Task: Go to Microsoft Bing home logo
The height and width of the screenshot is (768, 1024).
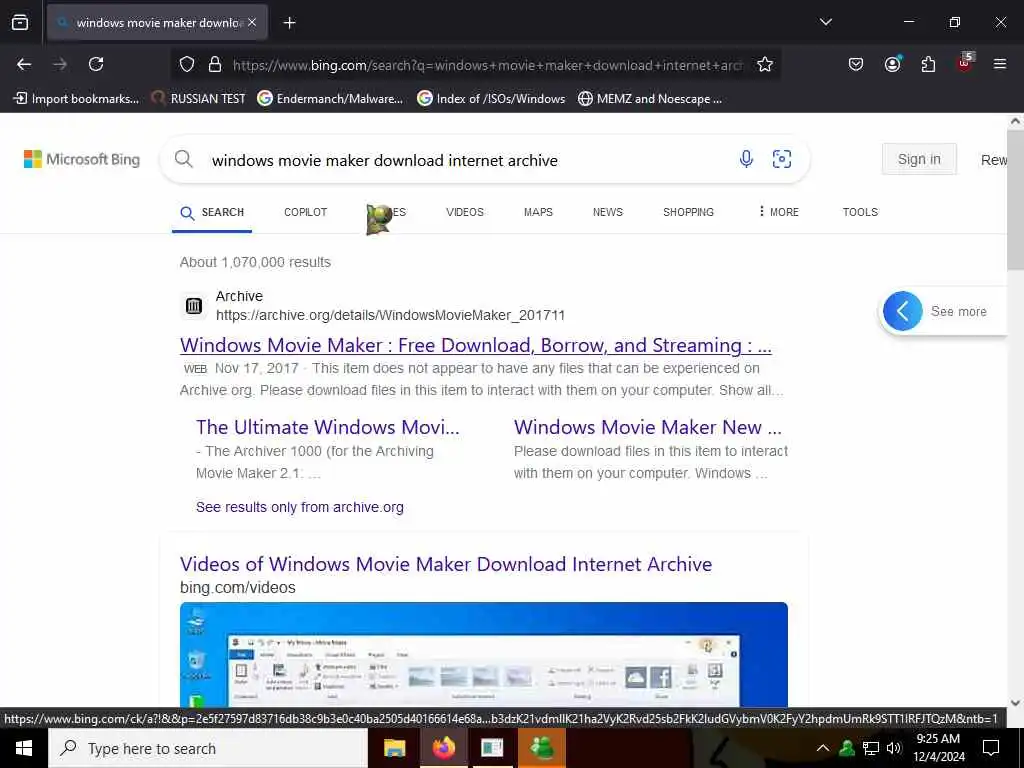Action: (x=82, y=159)
